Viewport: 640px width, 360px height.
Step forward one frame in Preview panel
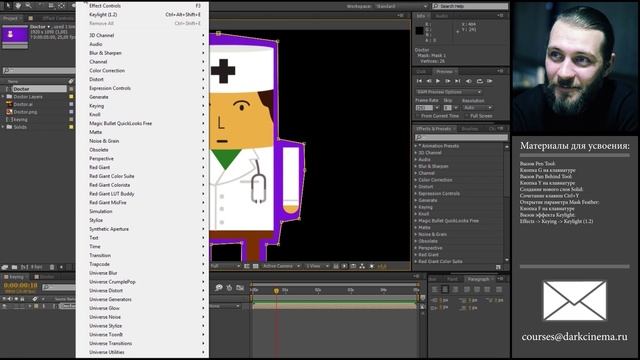click(448, 81)
